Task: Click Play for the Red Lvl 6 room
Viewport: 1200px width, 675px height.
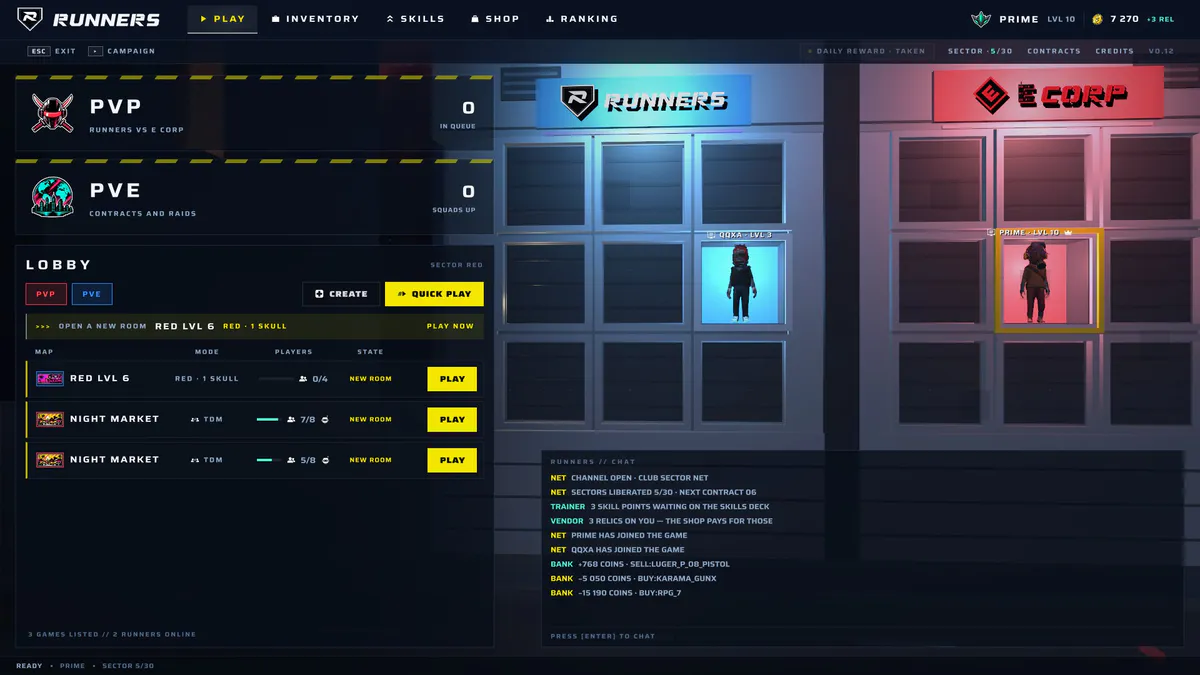Action: (x=452, y=379)
